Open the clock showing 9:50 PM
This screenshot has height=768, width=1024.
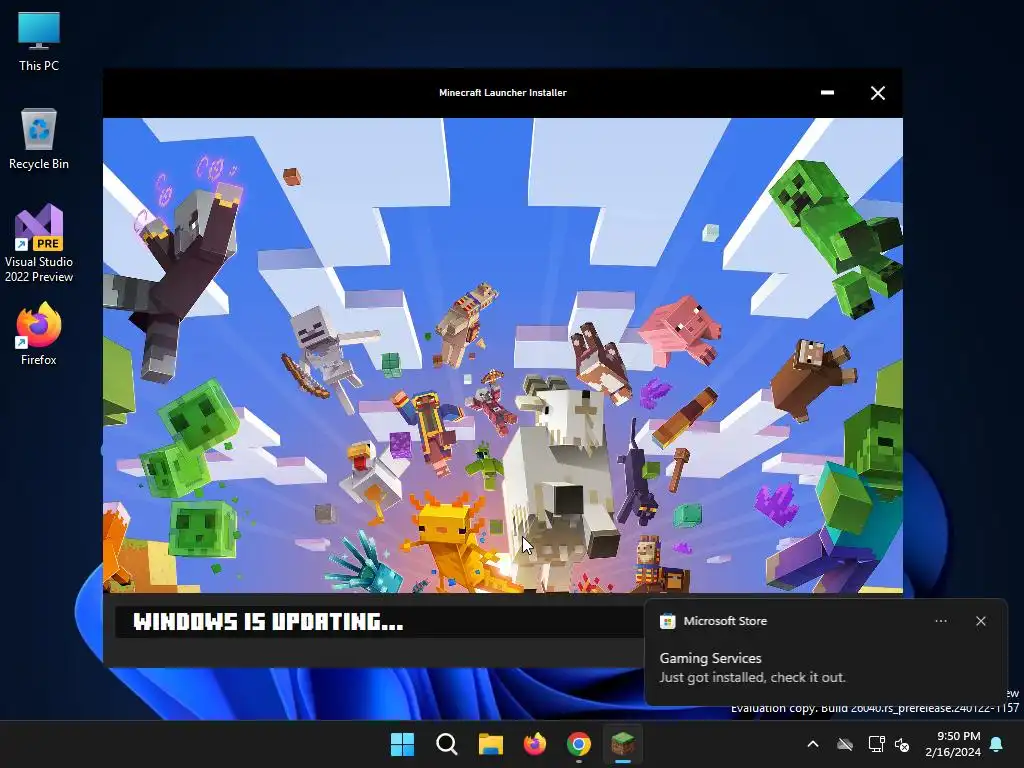[953, 744]
